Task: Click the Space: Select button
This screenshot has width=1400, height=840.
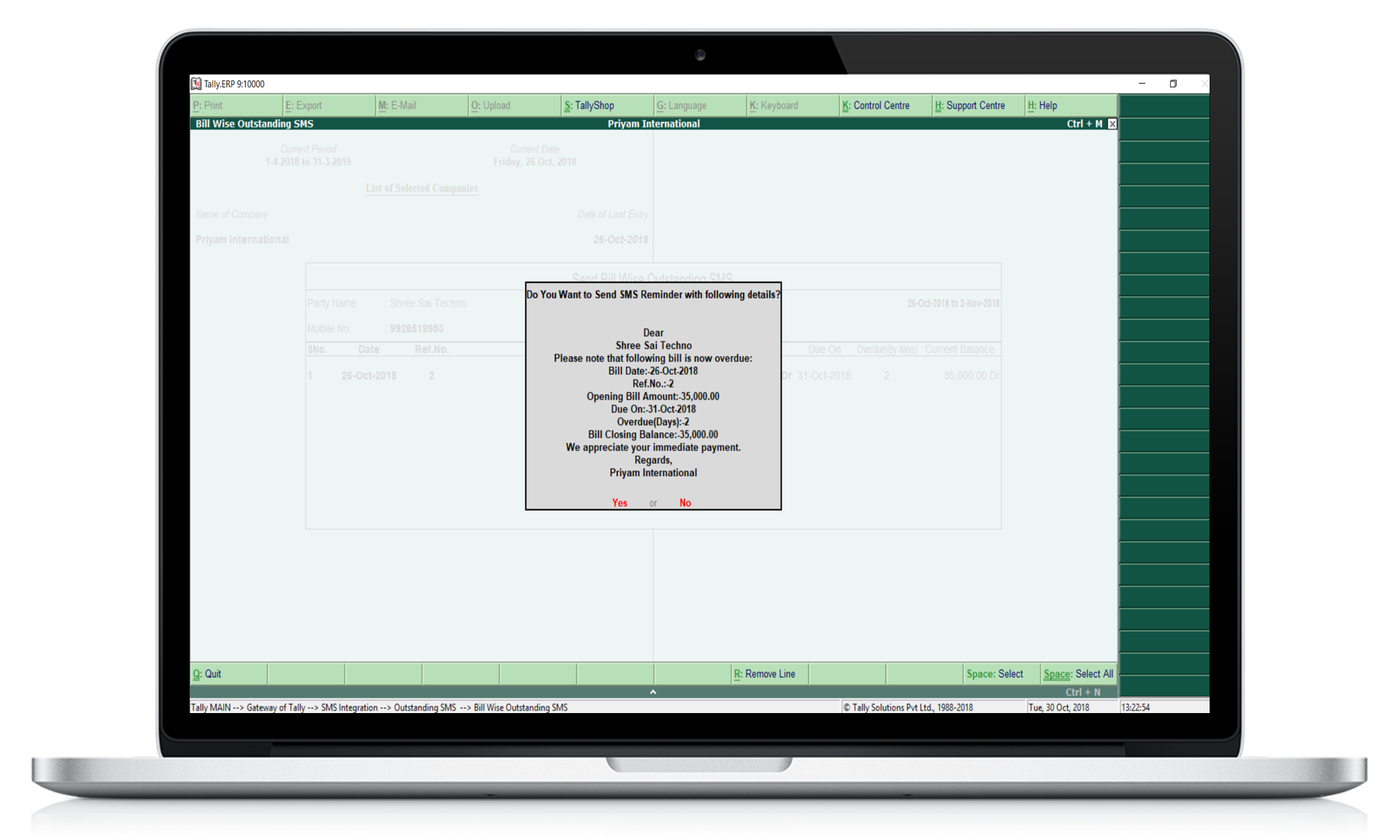Action: (1002, 673)
